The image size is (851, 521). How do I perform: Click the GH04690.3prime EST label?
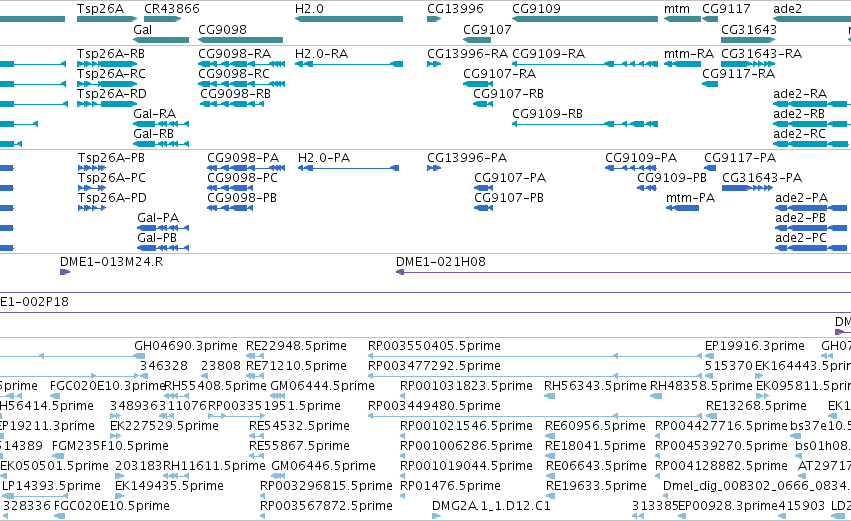coord(186,346)
